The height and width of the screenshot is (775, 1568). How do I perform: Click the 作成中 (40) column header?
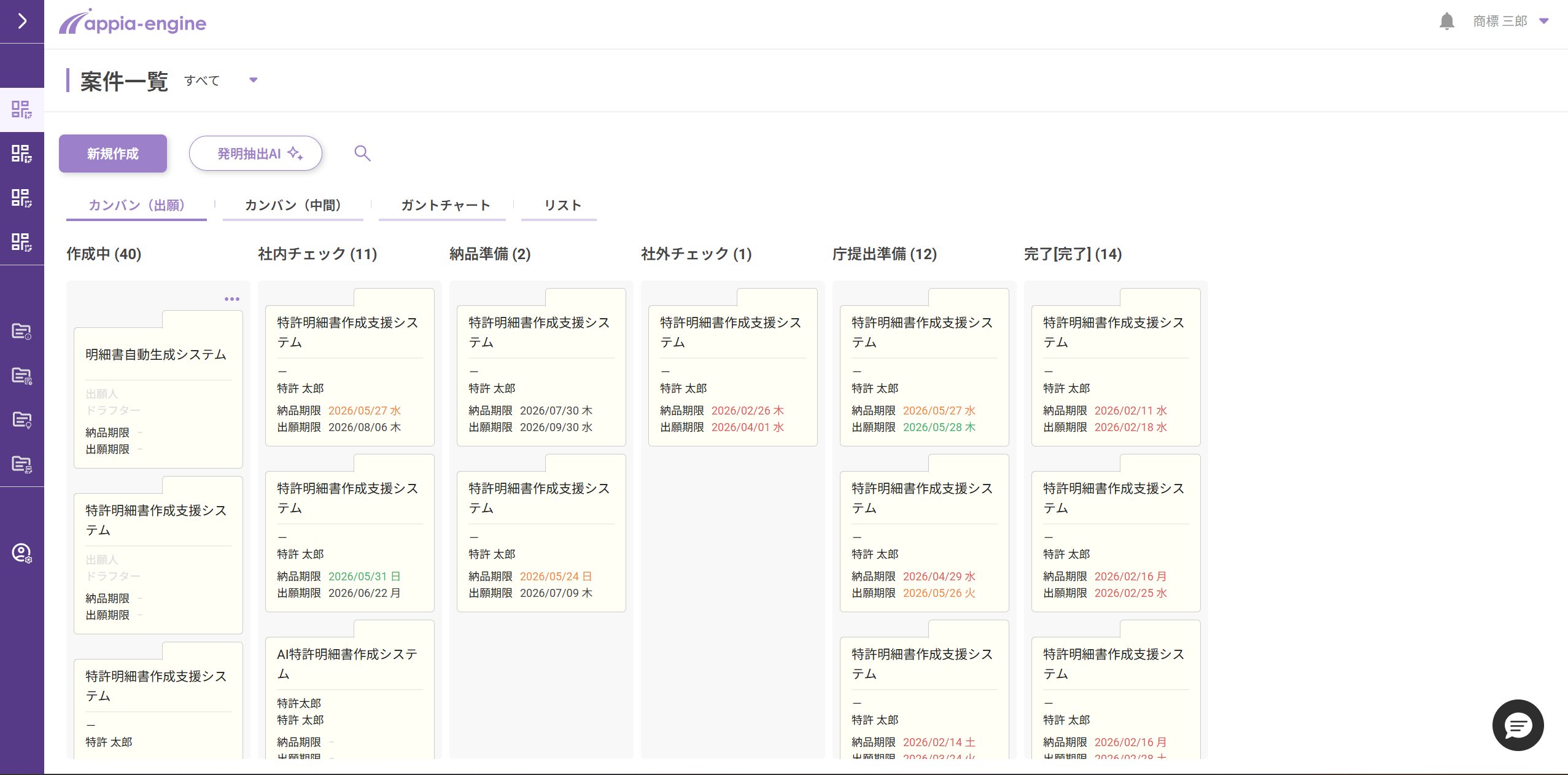(x=104, y=254)
